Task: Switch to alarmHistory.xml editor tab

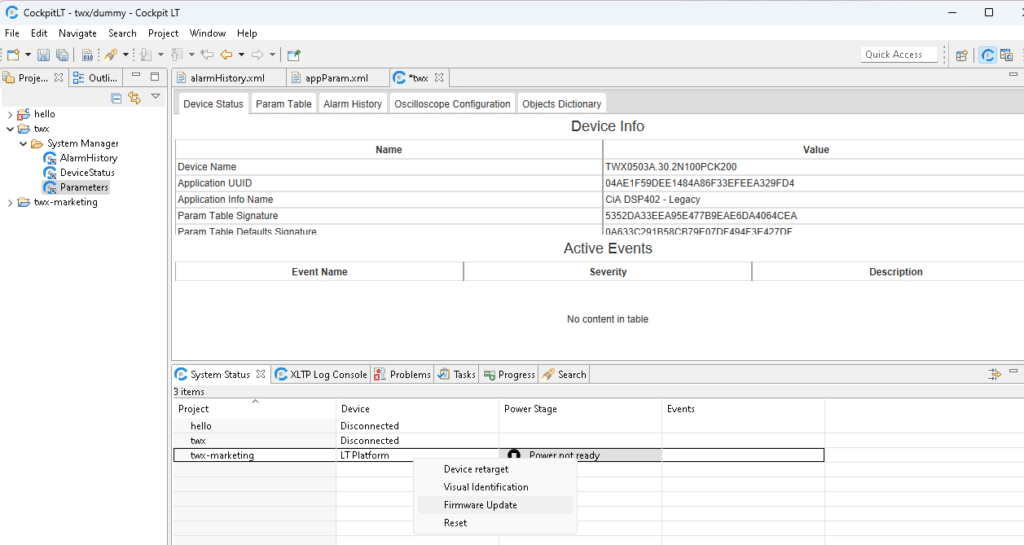Action: 228,78
